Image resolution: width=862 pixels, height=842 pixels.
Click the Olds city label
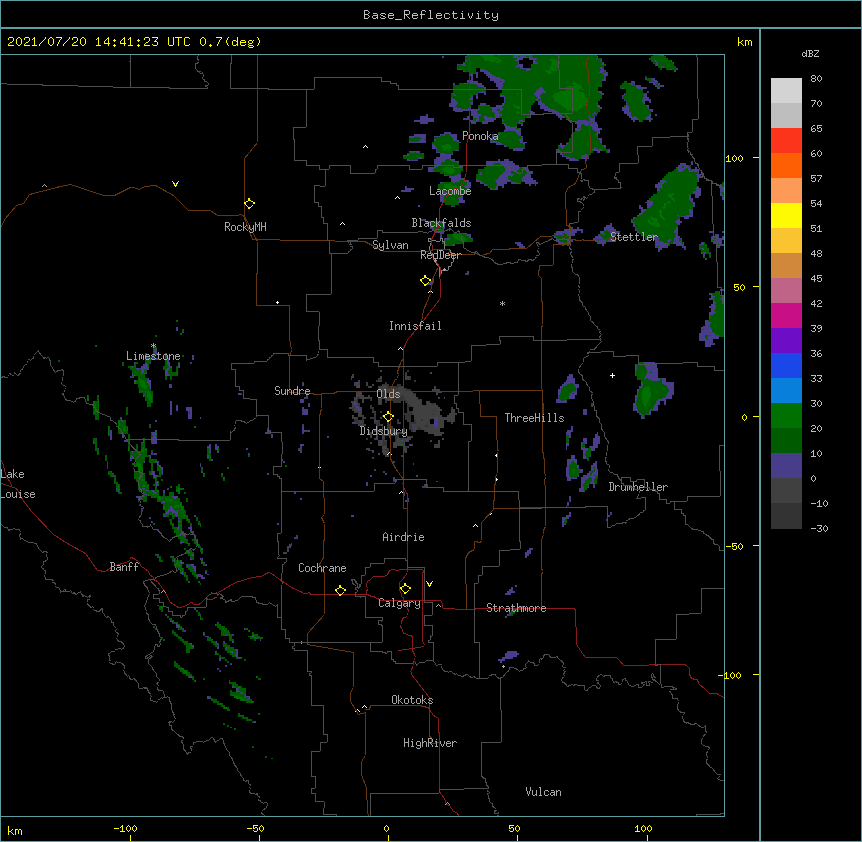click(x=388, y=394)
